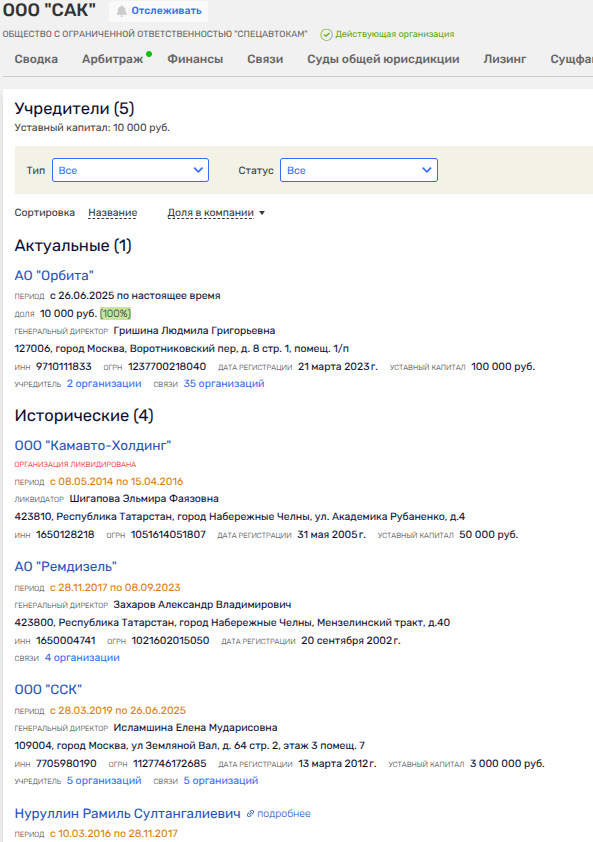Open the Лизинг tab

point(504,59)
